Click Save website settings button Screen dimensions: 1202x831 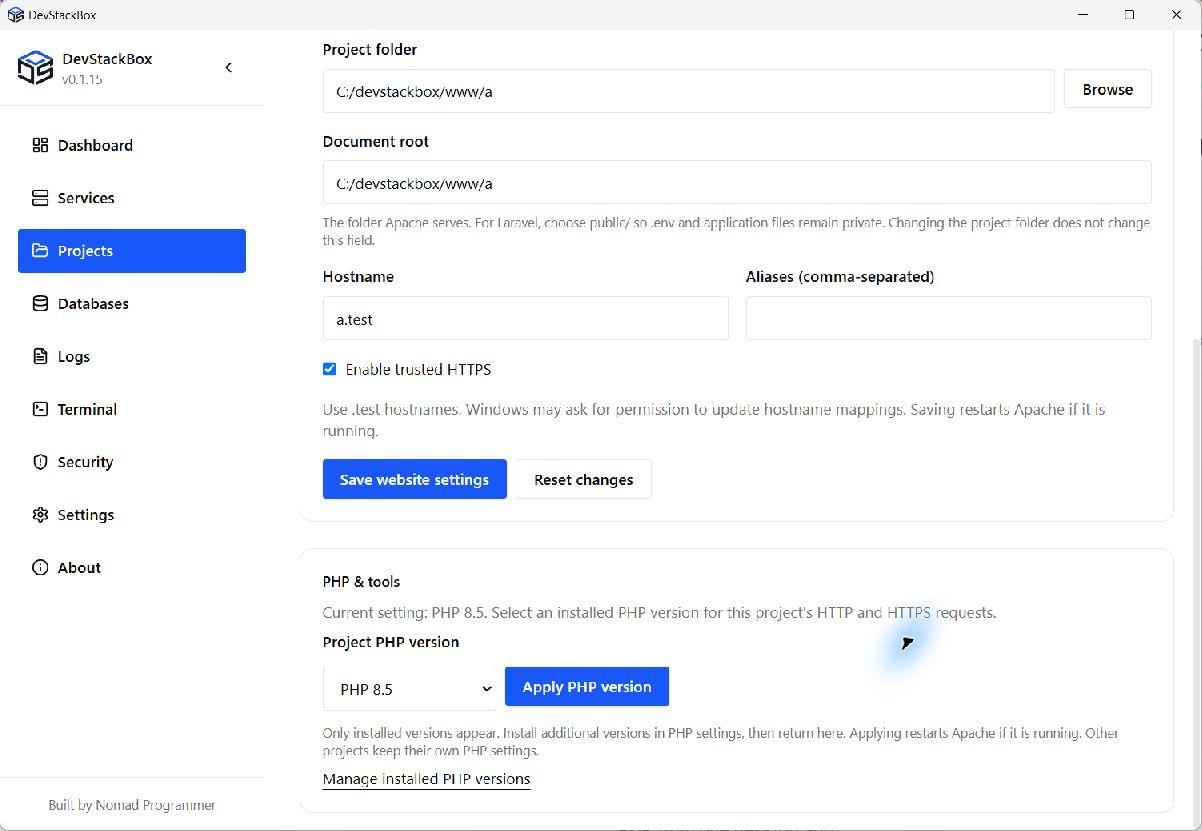pyautogui.click(x=414, y=479)
